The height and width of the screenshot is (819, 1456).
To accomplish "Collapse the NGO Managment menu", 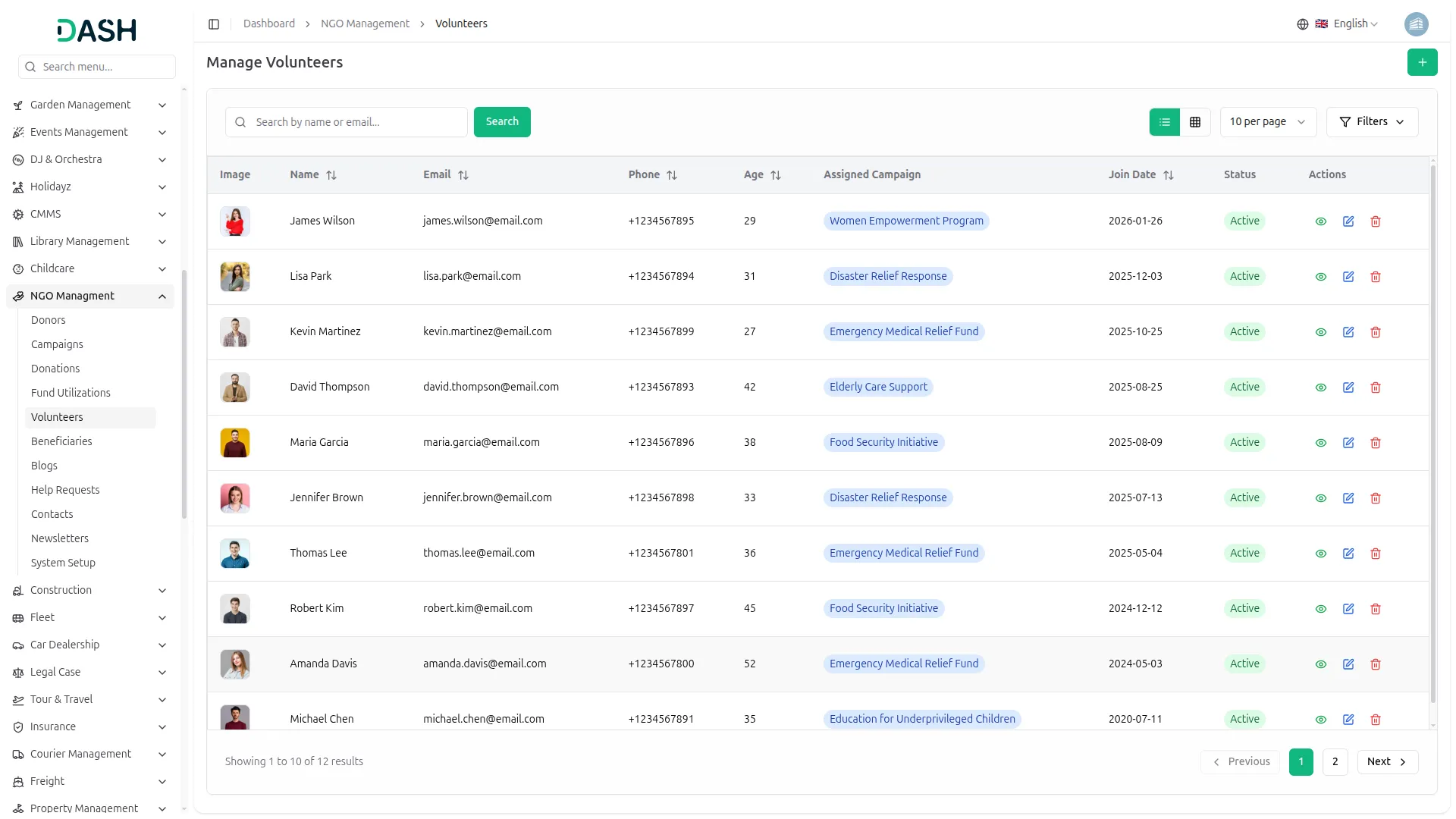I will coord(90,296).
